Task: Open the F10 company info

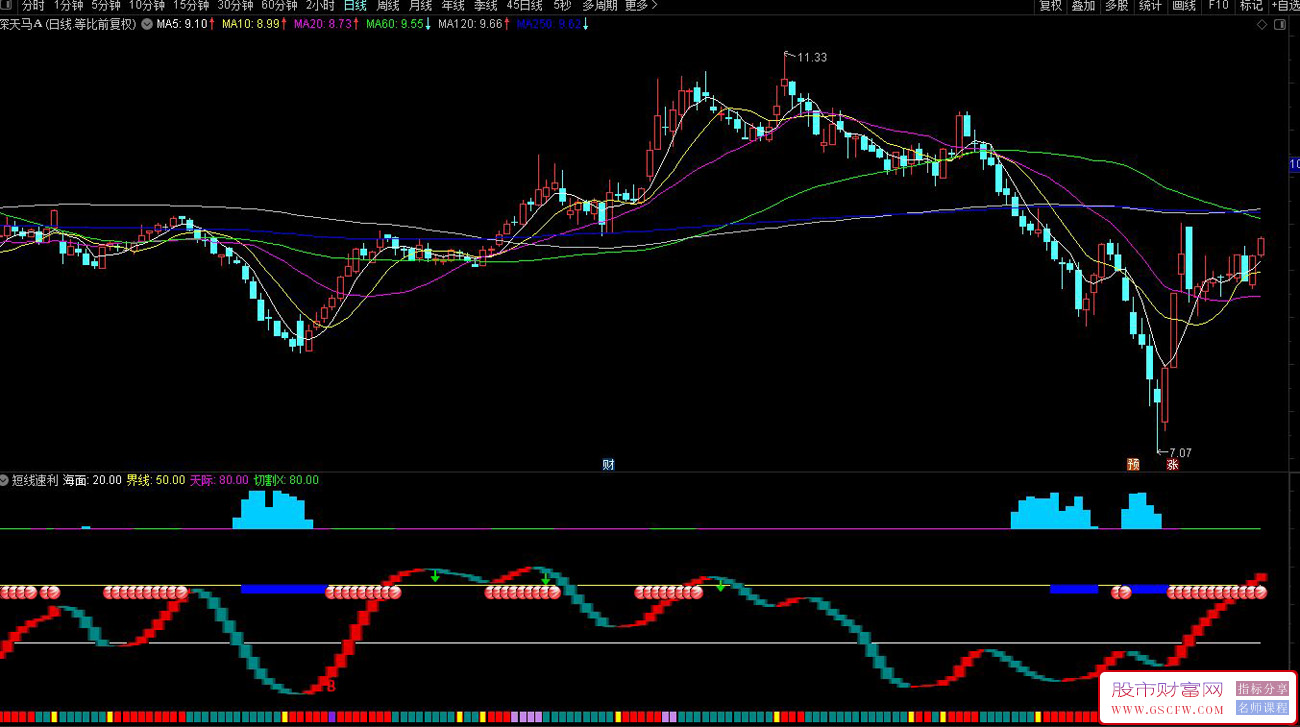Action: click(x=1217, y=6)
